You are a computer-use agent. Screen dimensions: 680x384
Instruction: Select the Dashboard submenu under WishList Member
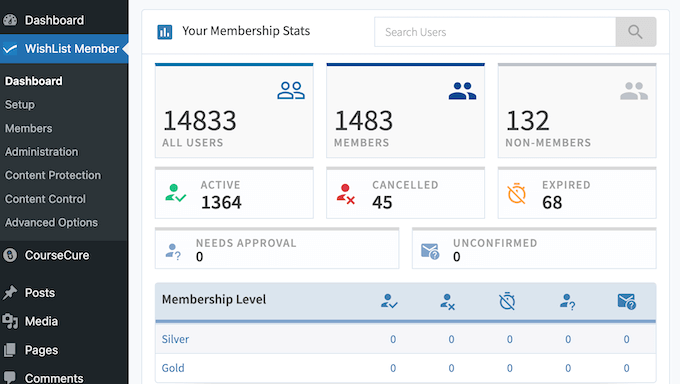point(34,81)
